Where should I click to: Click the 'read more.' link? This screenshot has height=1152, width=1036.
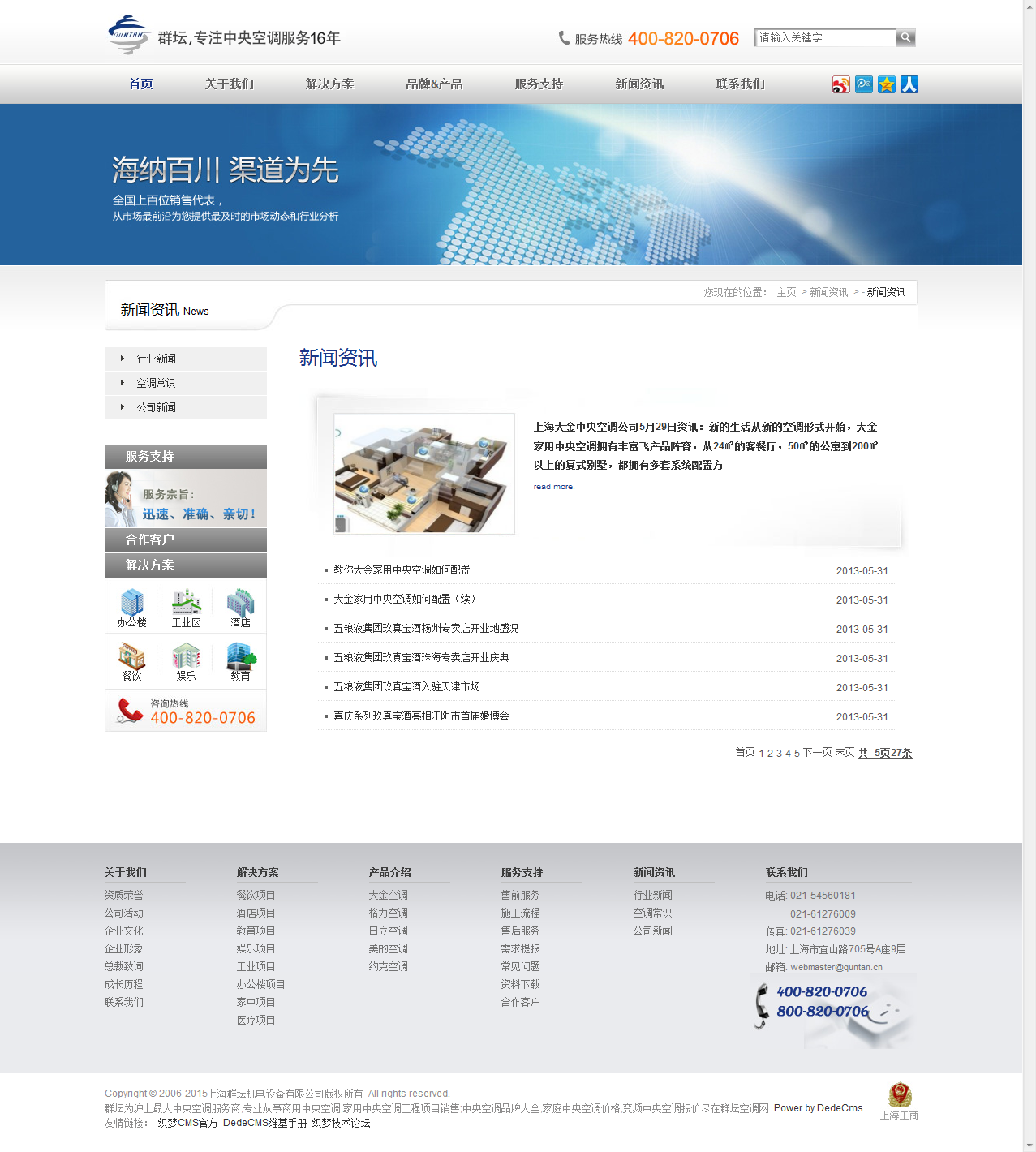[x=553, y=487]
